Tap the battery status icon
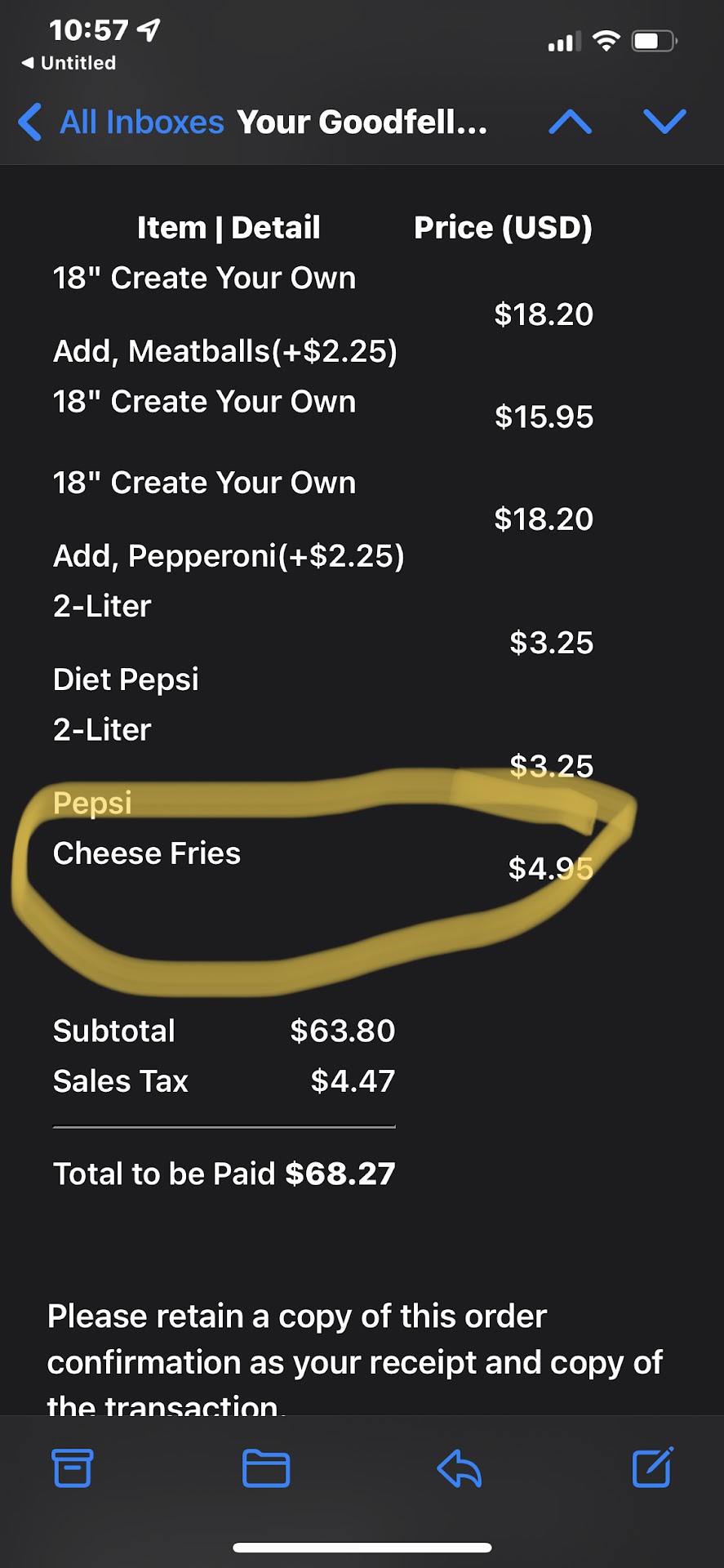Screen dimensions: 724x1568 (x=655, y=41)
